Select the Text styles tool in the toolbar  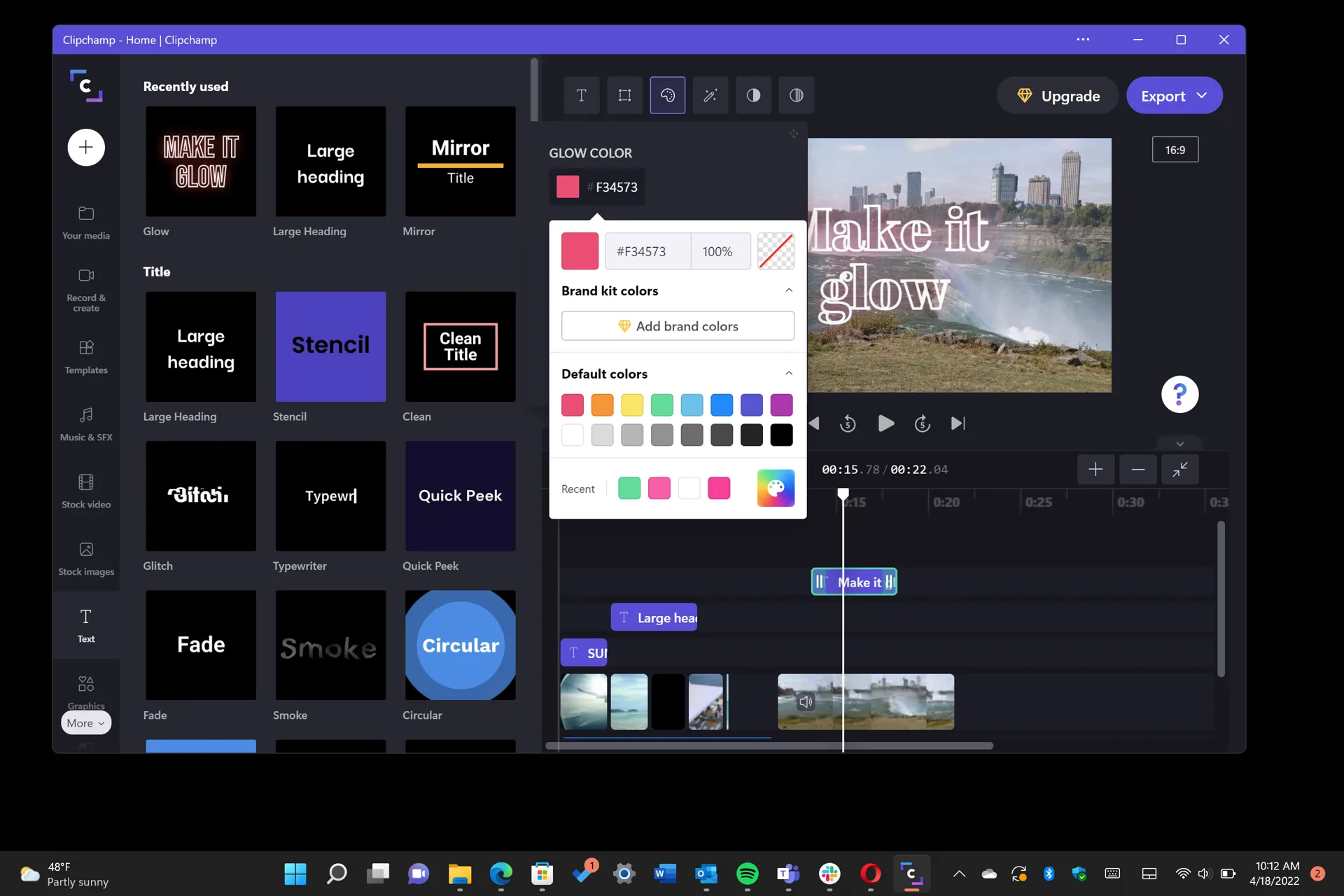pyautogui.click(x=582, y=95)
